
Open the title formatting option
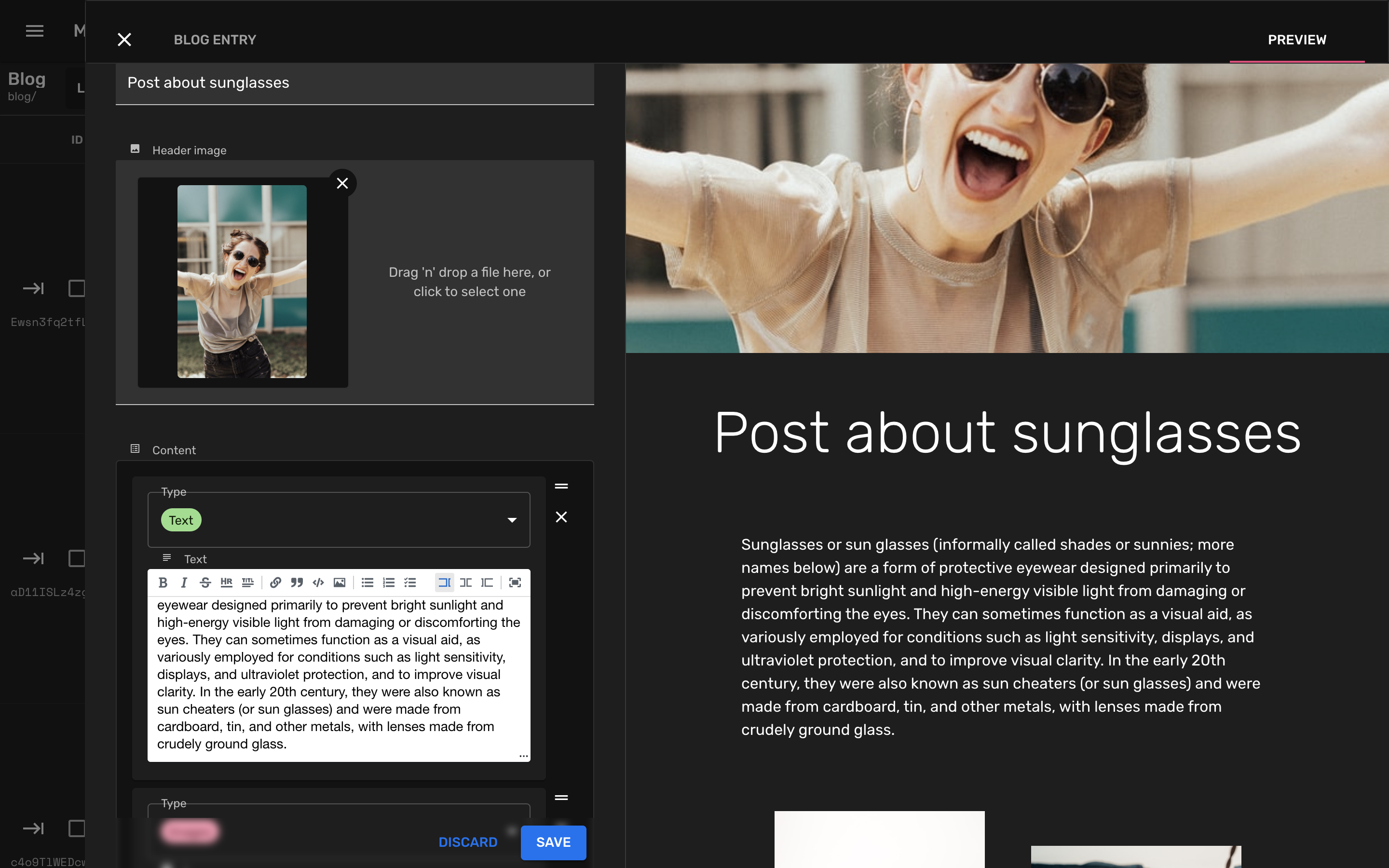(x=248, y=582)
